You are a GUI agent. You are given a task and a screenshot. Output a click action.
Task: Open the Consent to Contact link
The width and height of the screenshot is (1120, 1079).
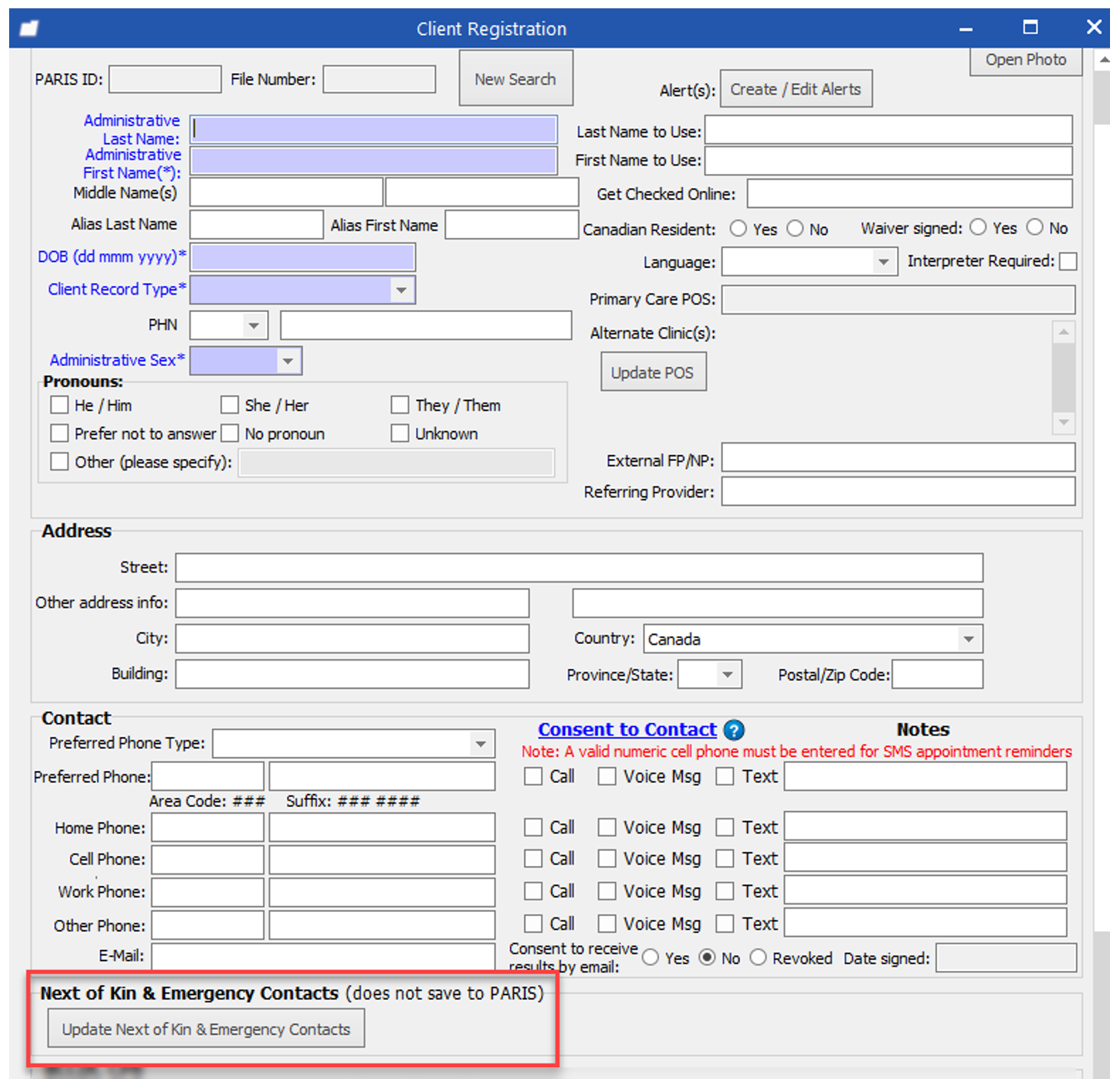(x=627, y=730)
